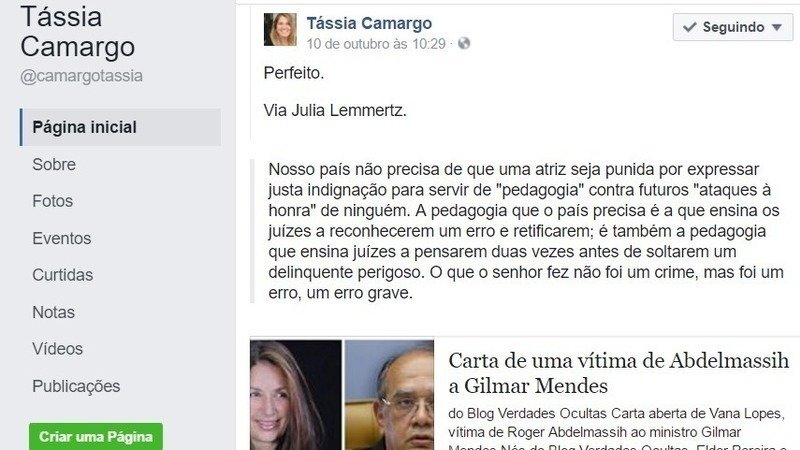Viewport: 800px width, 450px height.
Task: Go to the Fotos section
Action: click(53, 201)
